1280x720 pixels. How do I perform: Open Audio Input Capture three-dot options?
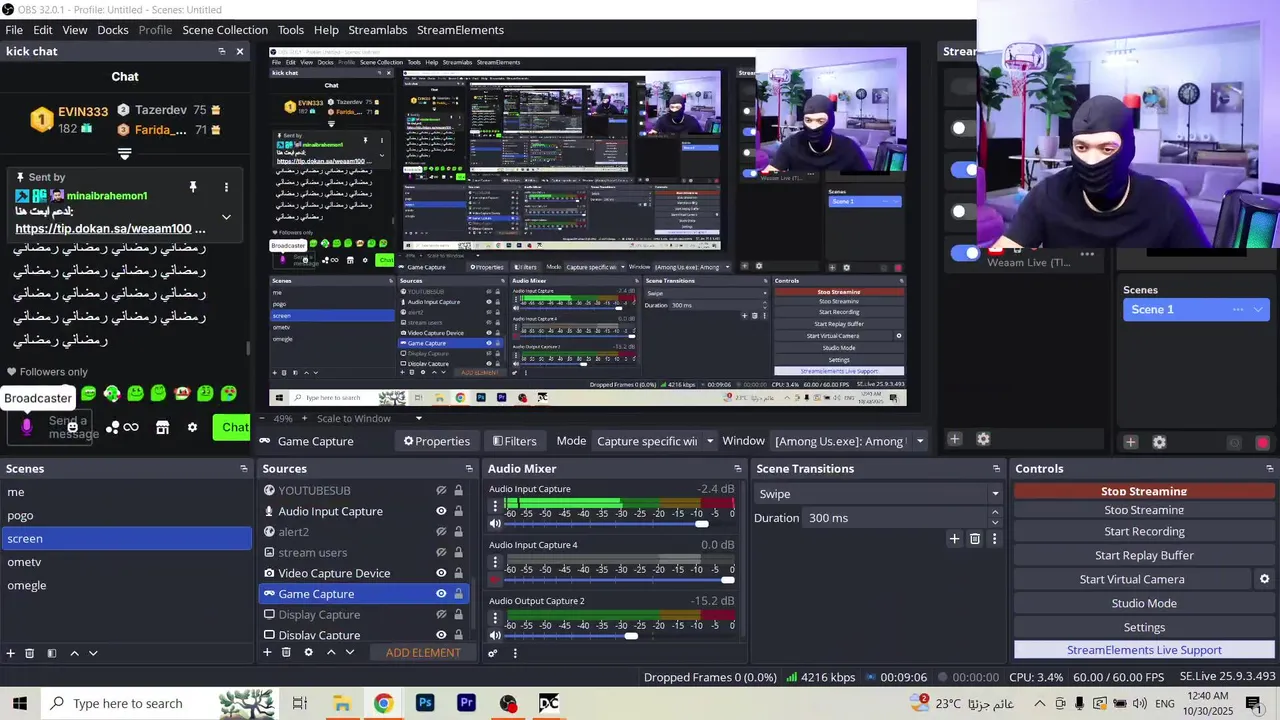pos(495,506)
